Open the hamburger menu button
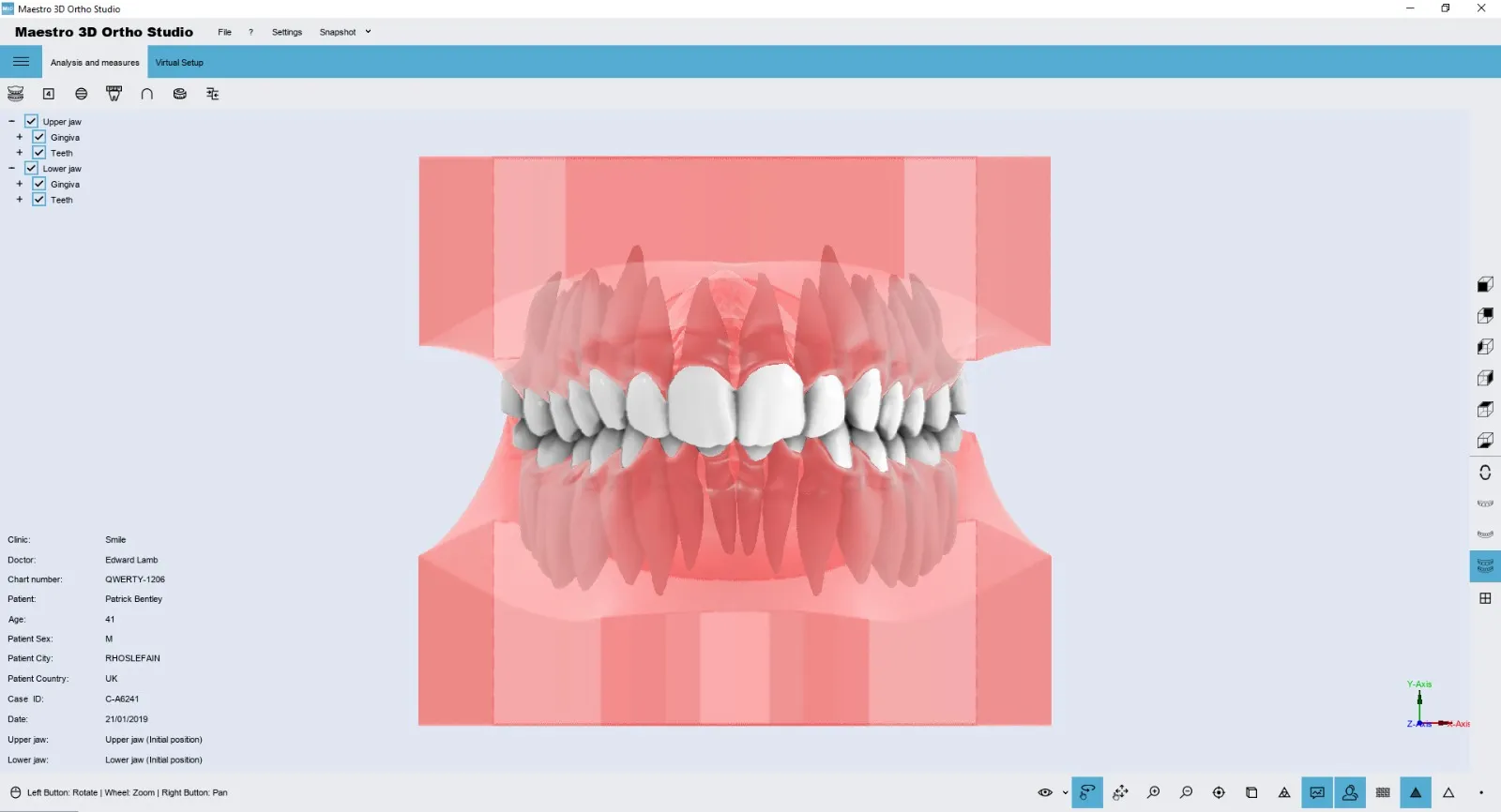 [21, 62]
